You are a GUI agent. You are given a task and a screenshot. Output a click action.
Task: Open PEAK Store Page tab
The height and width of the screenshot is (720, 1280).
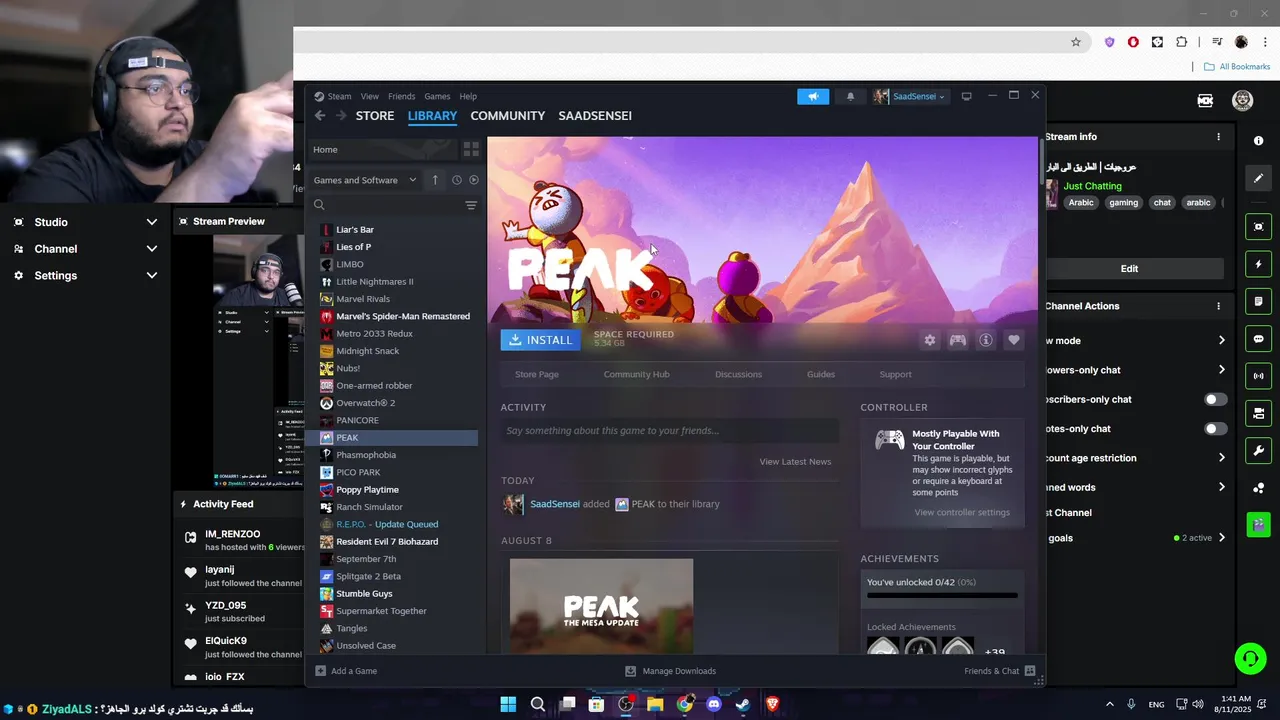click(537, 374)
